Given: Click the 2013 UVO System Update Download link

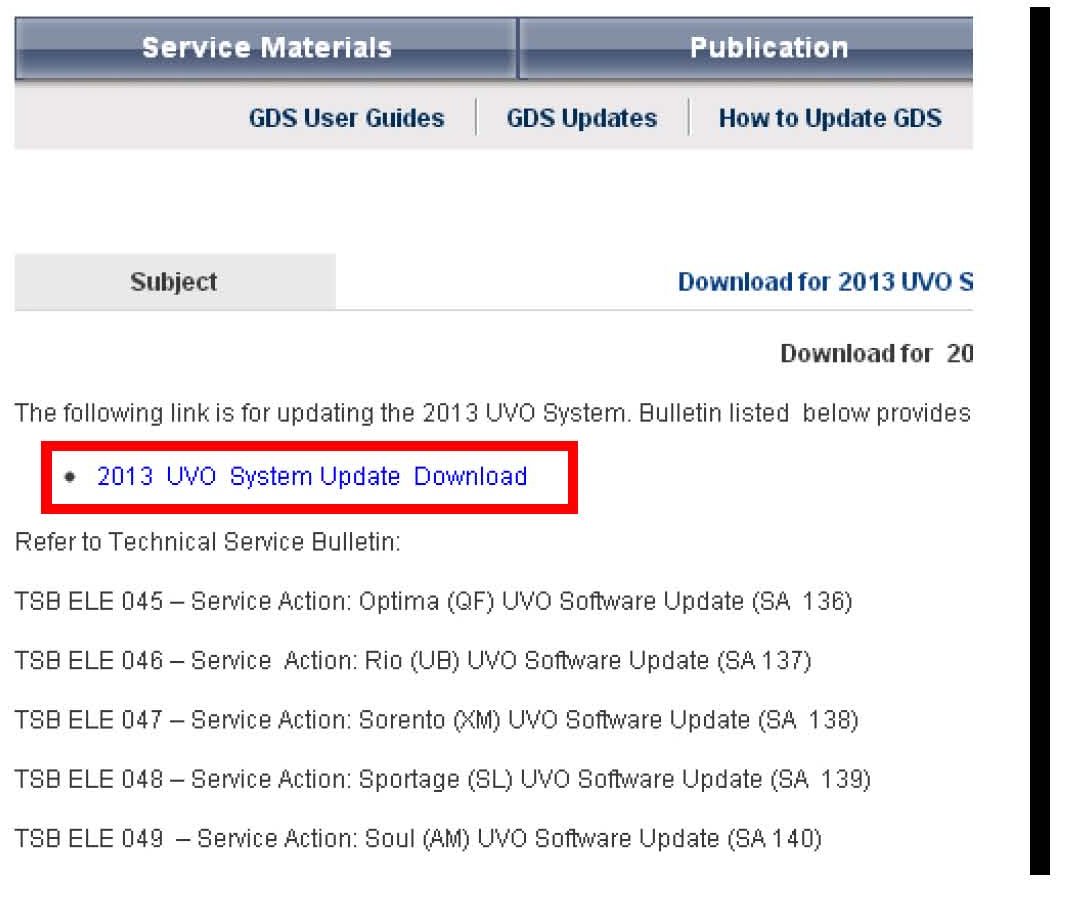Looking at the screenshot, I should pyautogui.click(x=312, y=476).
